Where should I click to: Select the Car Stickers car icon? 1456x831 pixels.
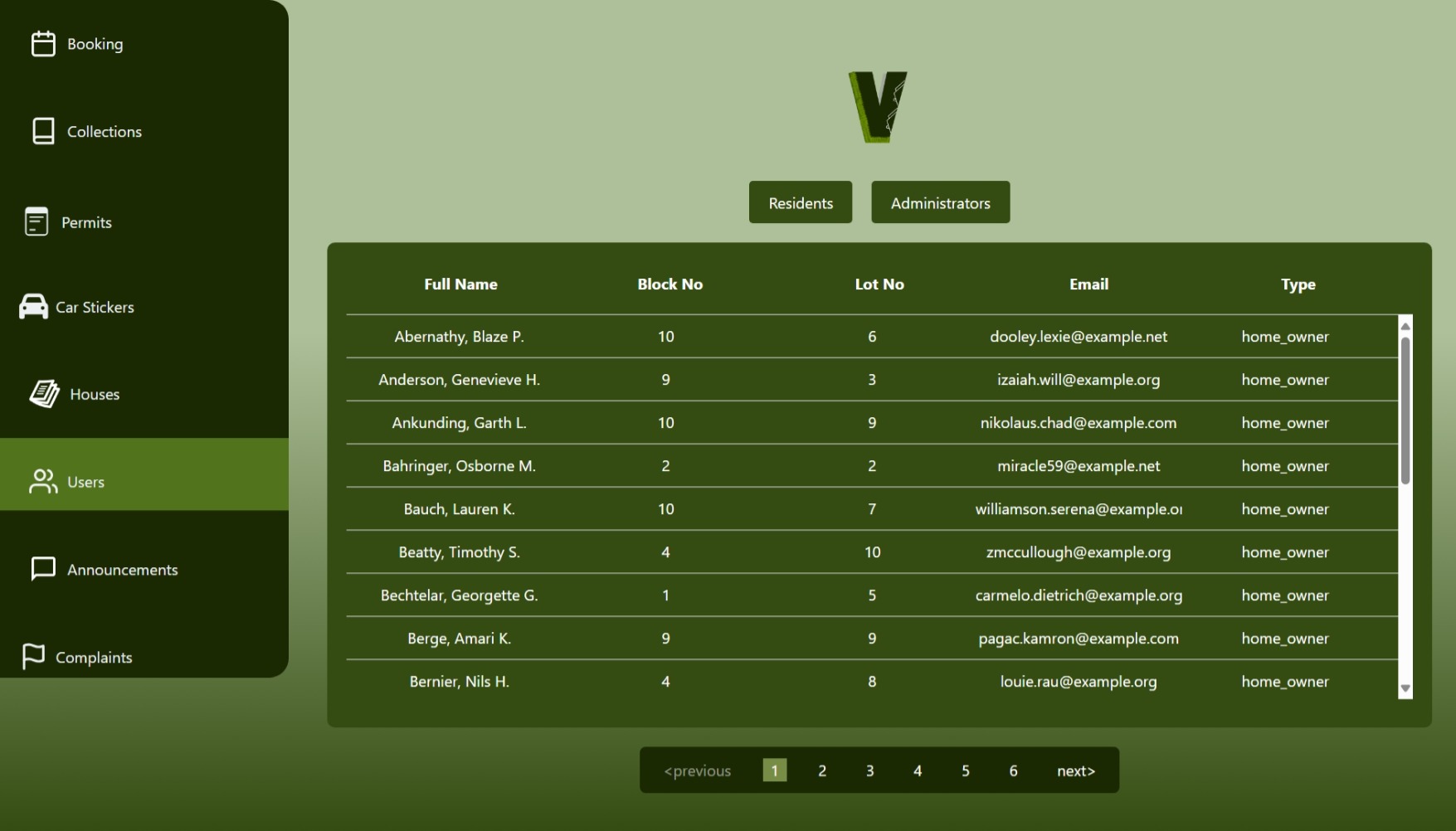click(x=33, y=307)
